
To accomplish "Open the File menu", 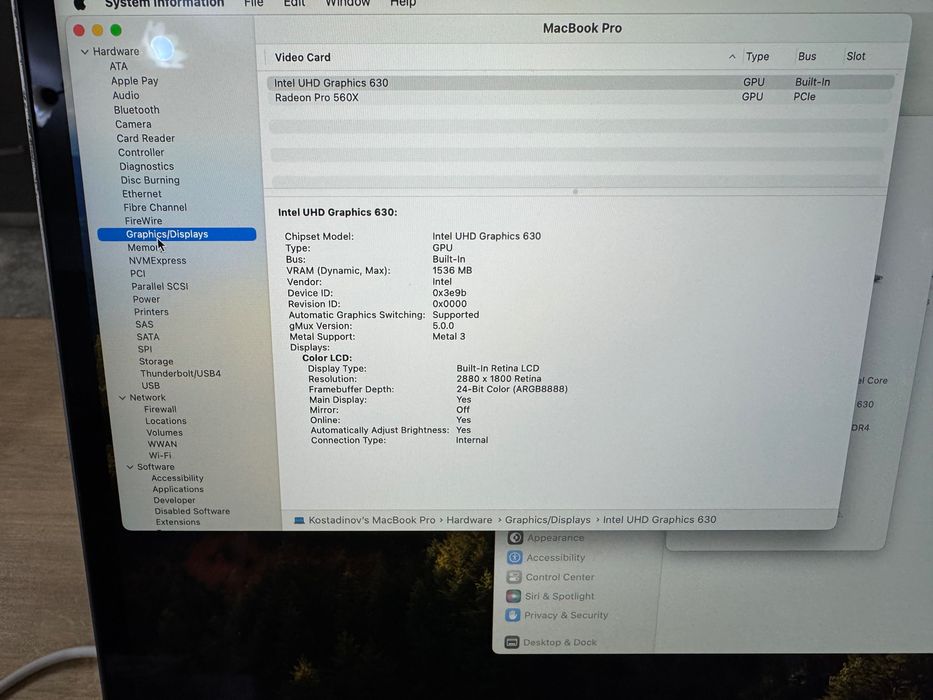I will (253, 4).
